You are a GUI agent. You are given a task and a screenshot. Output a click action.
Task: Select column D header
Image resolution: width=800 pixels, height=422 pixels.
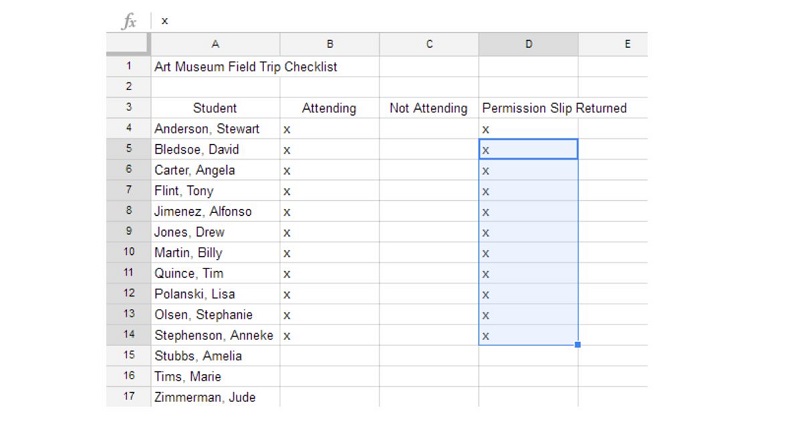(529, 44)
